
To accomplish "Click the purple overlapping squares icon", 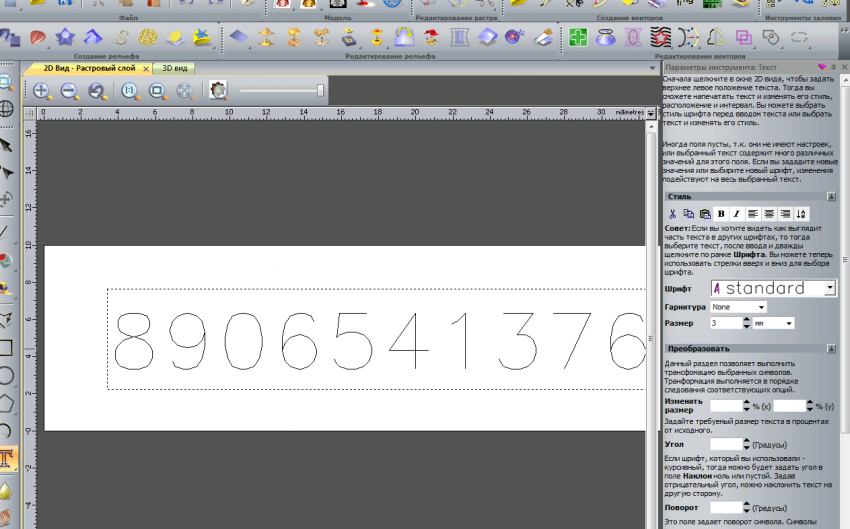I will [743, 37].
